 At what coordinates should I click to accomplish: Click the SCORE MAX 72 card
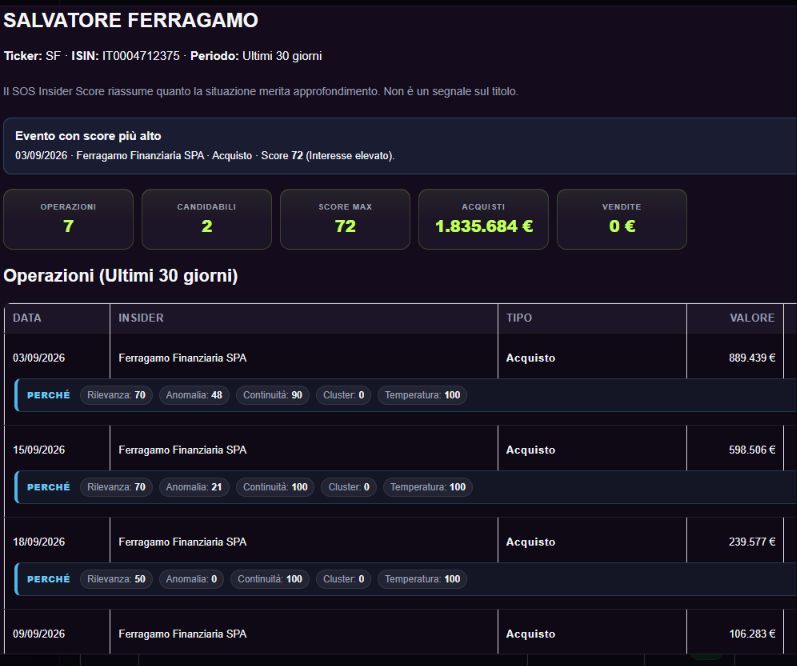pyautogui.click(x=345, y=219)
